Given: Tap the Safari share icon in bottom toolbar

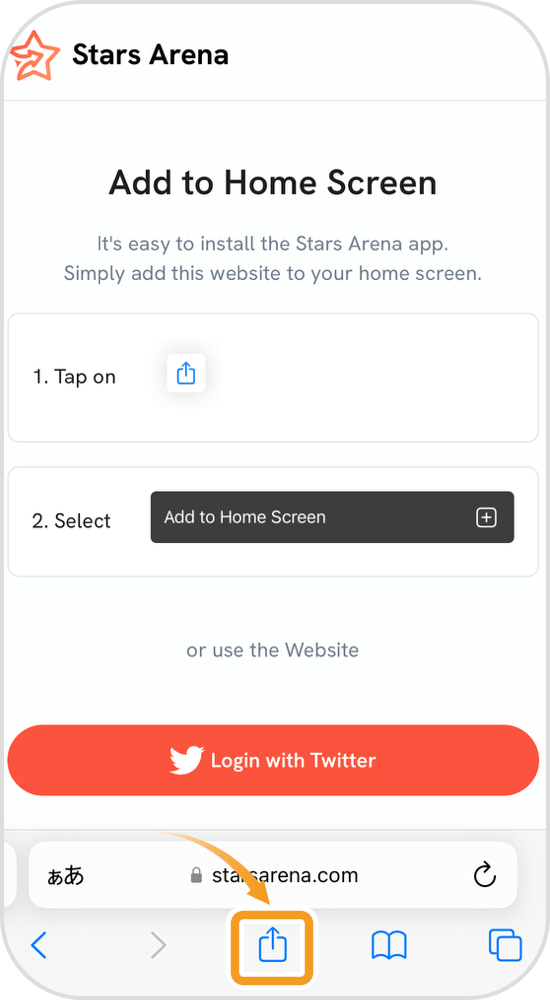Looking at the screenshot, I should 272,946.
